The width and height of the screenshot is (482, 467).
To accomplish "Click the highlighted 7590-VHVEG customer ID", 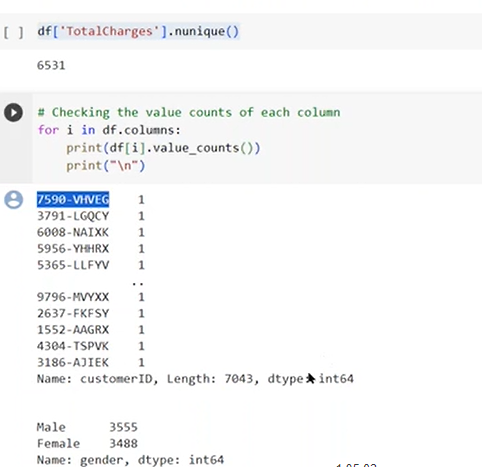I will pos(73,200).
